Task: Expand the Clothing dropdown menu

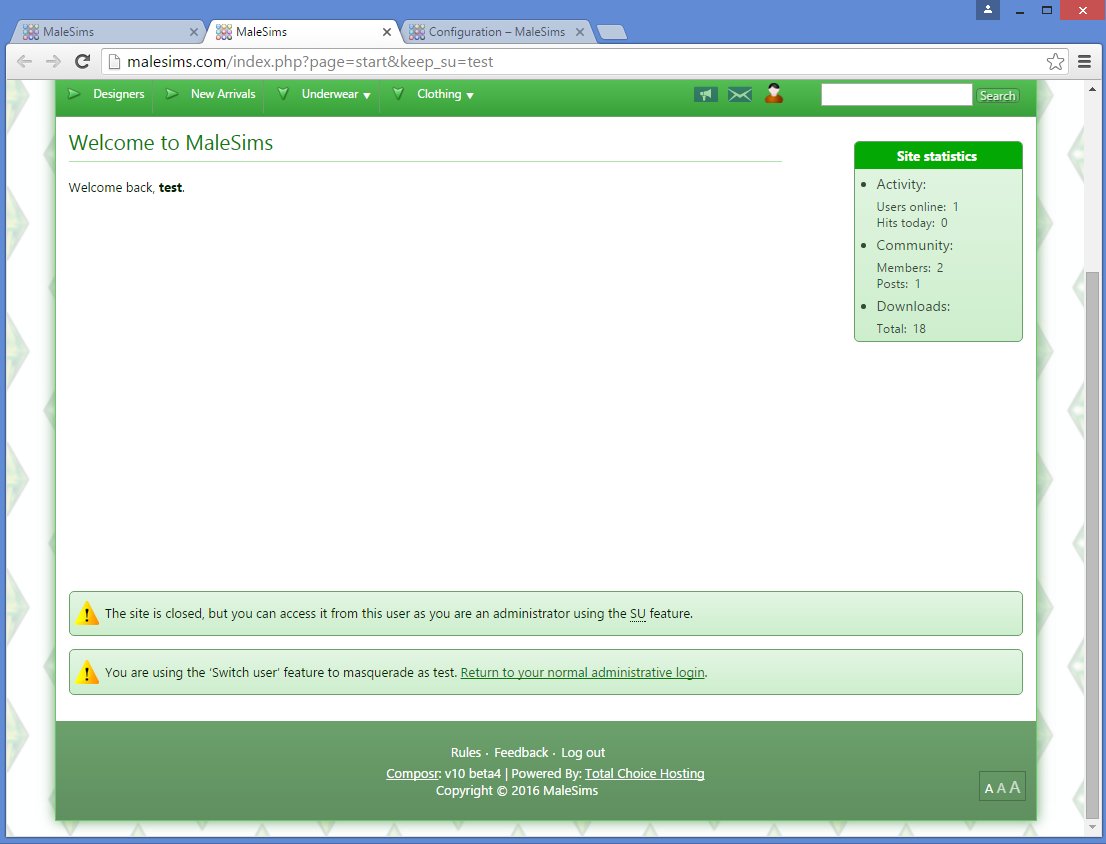Action: 444,94
